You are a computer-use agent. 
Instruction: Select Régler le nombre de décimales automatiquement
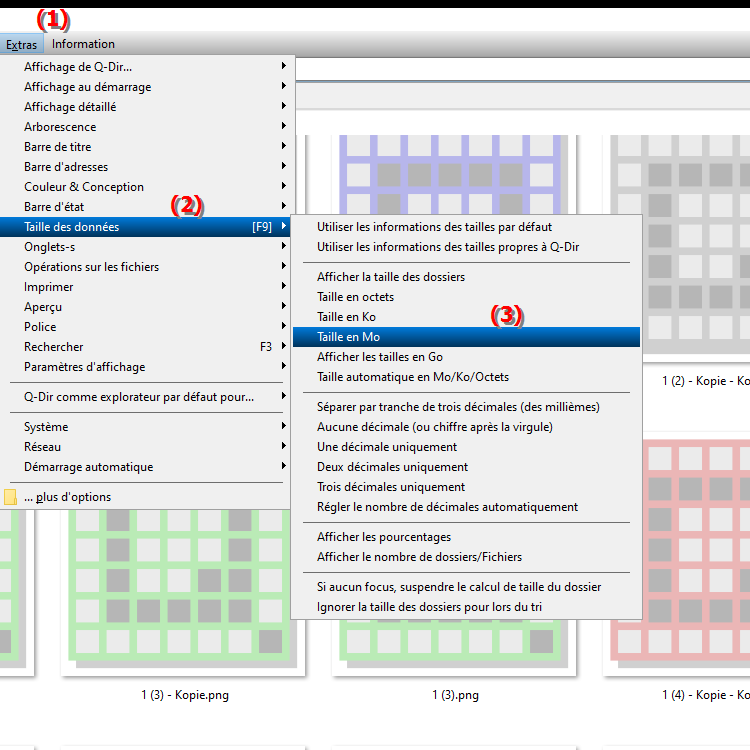pos(466,507)
